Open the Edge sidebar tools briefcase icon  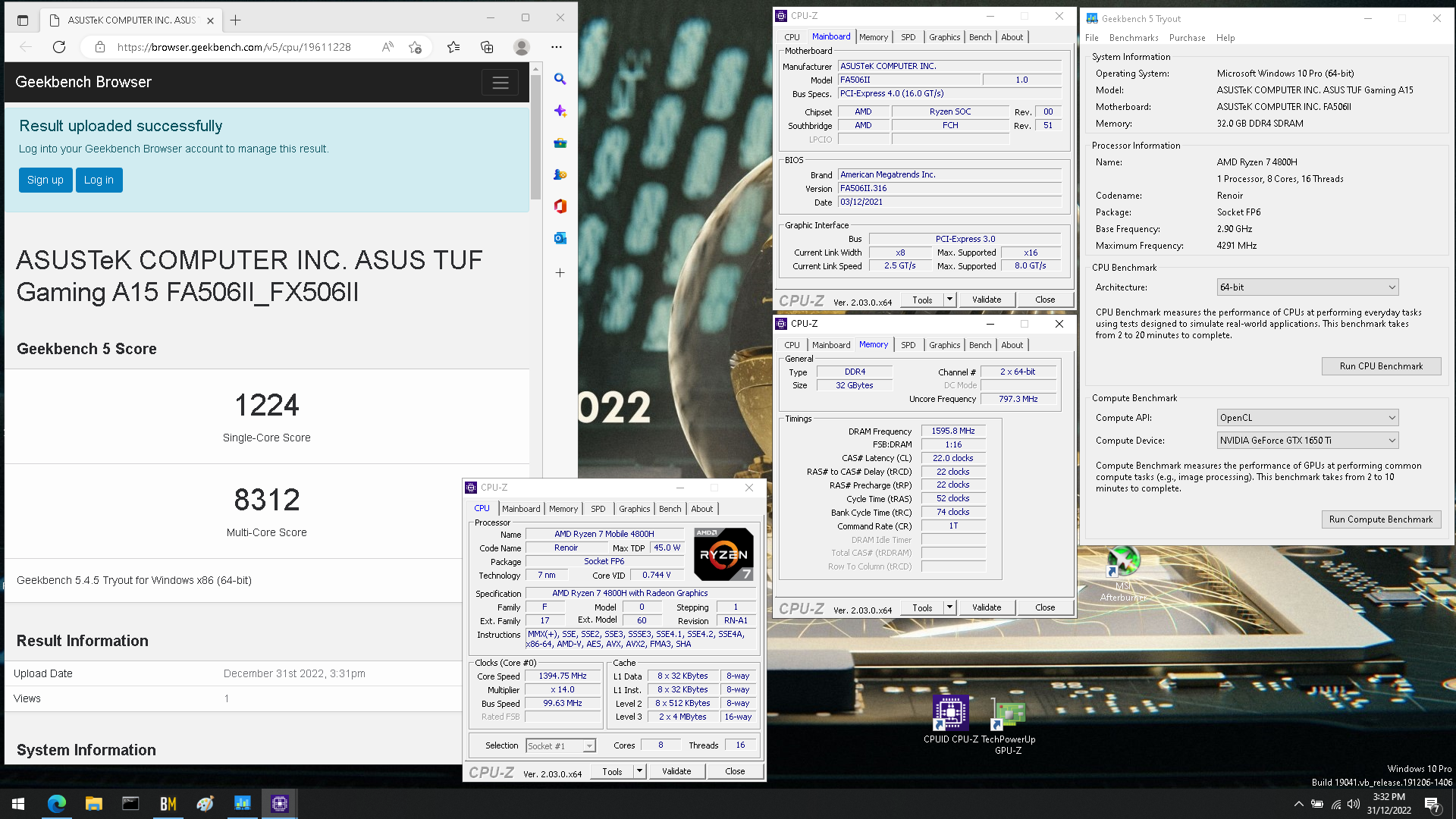click(x=560, y=143)
